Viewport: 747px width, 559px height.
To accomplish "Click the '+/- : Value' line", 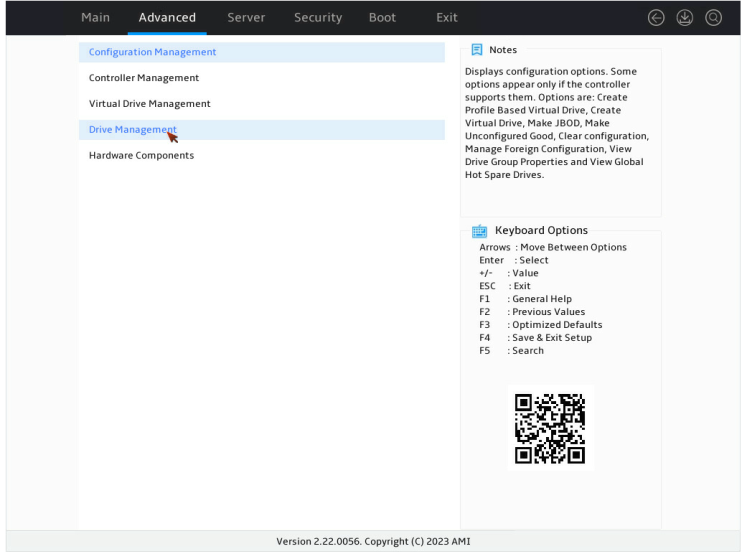I will [x=508, y=273].
